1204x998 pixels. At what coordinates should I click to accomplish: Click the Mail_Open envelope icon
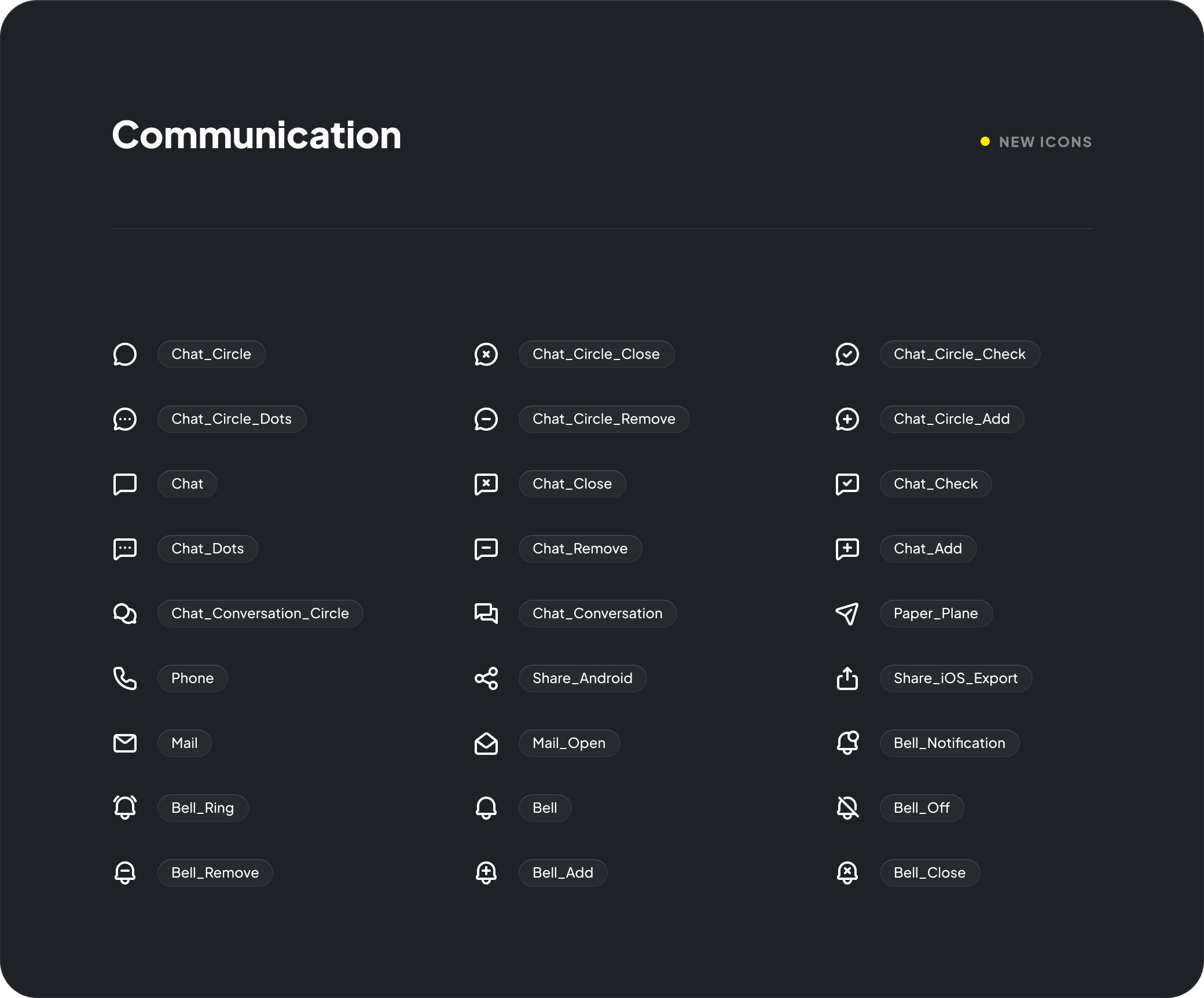tap(486, 743)
